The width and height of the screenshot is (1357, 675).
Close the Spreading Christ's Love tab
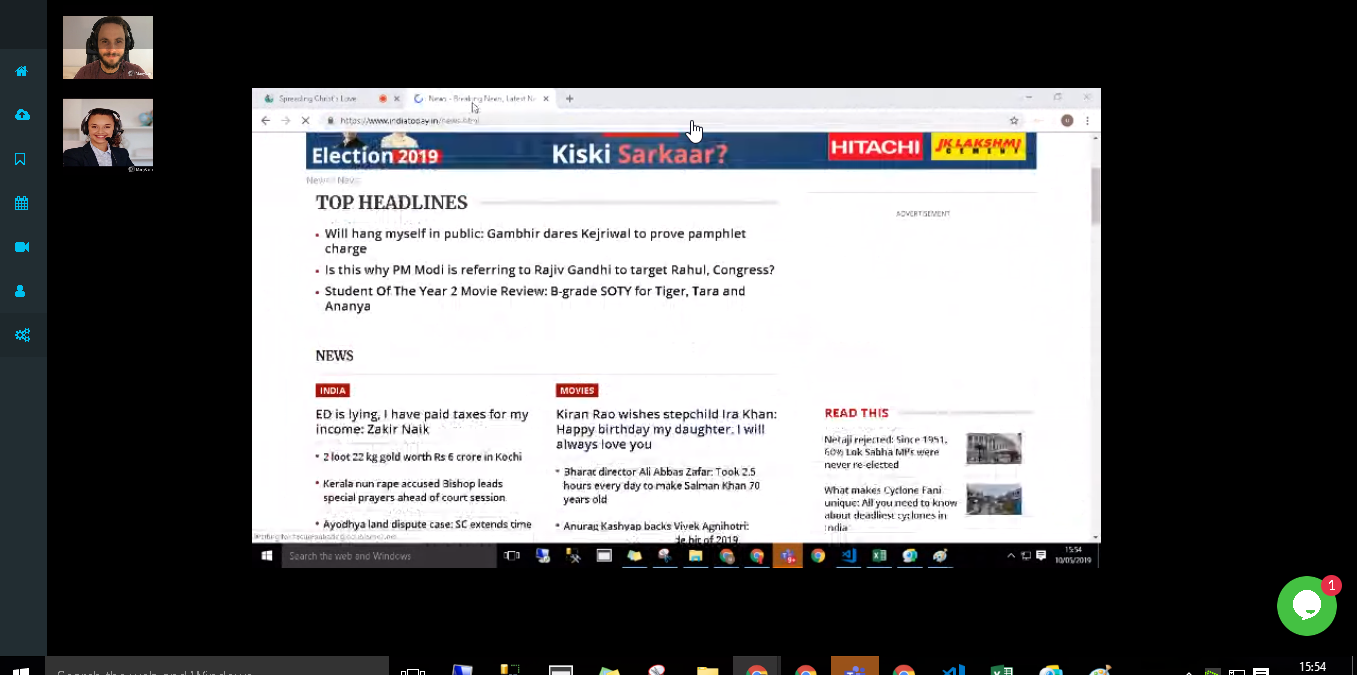396,99
